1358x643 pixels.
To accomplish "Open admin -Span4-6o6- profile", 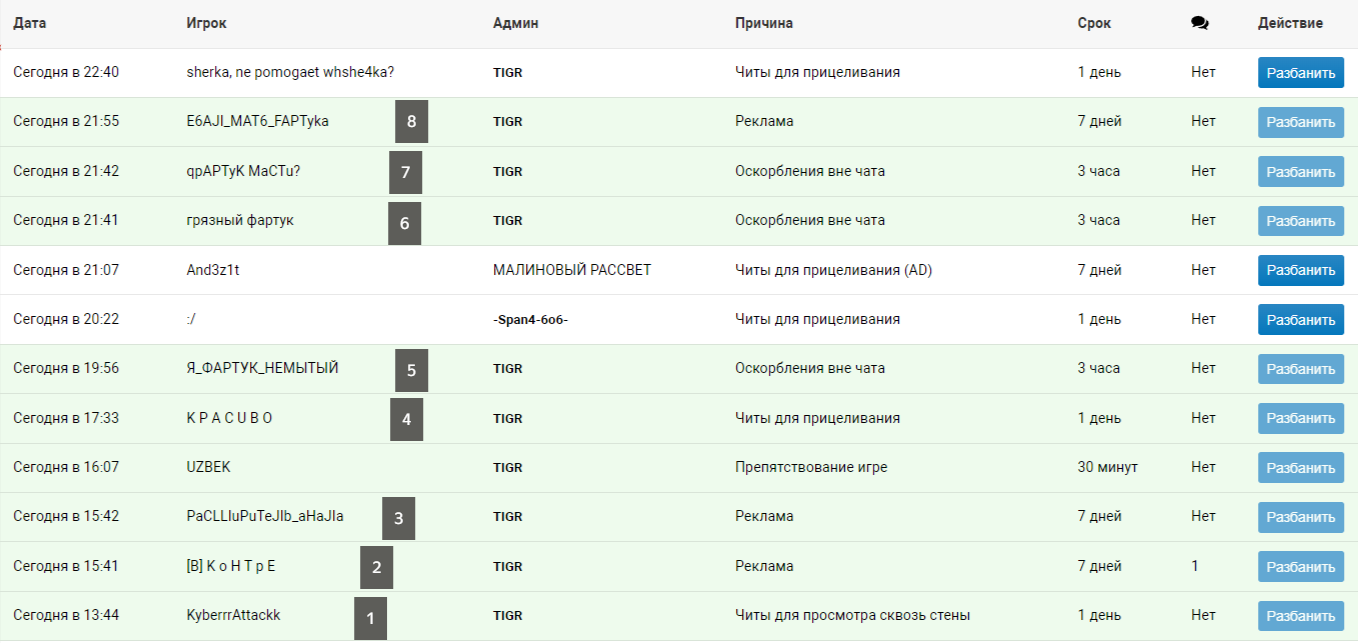I will coord(531,320).
